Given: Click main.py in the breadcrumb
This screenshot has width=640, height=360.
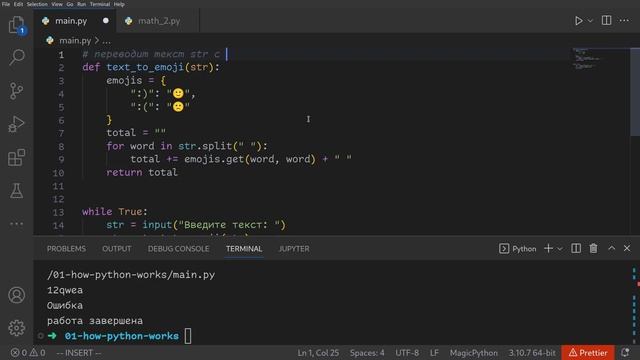Looking at the screenshot, I should (x=75, y=40).
